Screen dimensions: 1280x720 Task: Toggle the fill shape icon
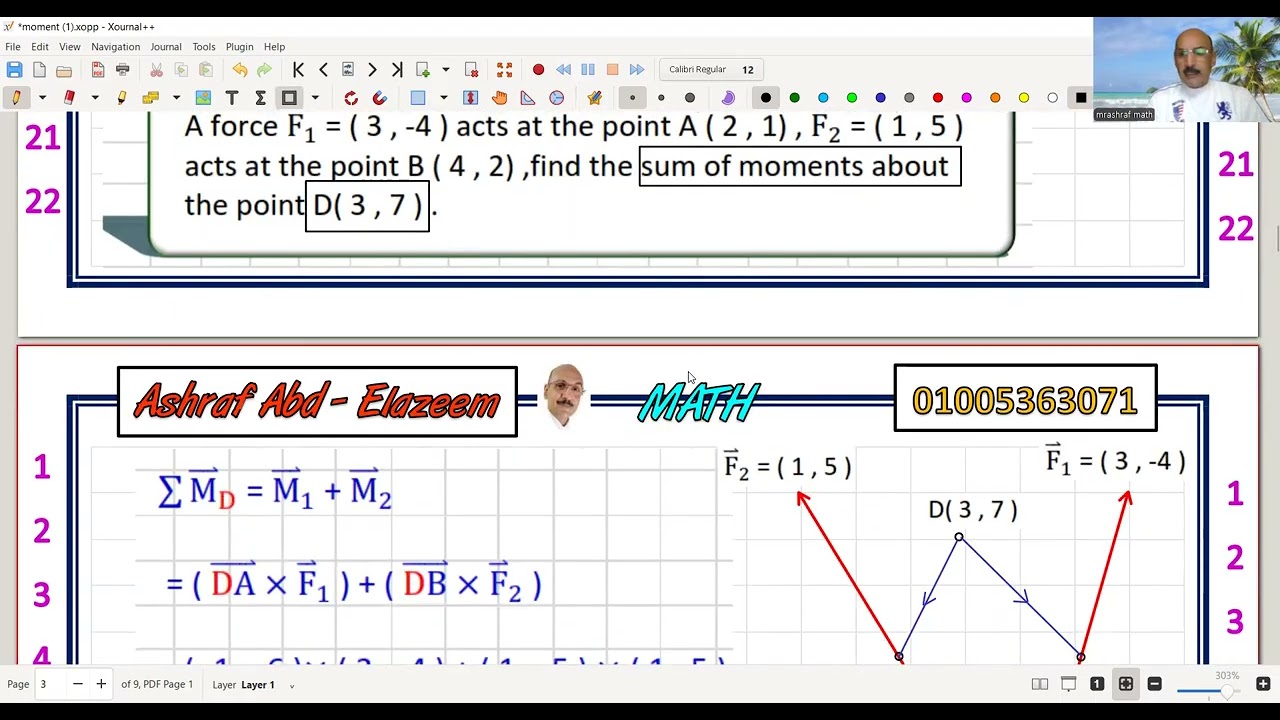[x=728, y=98]
